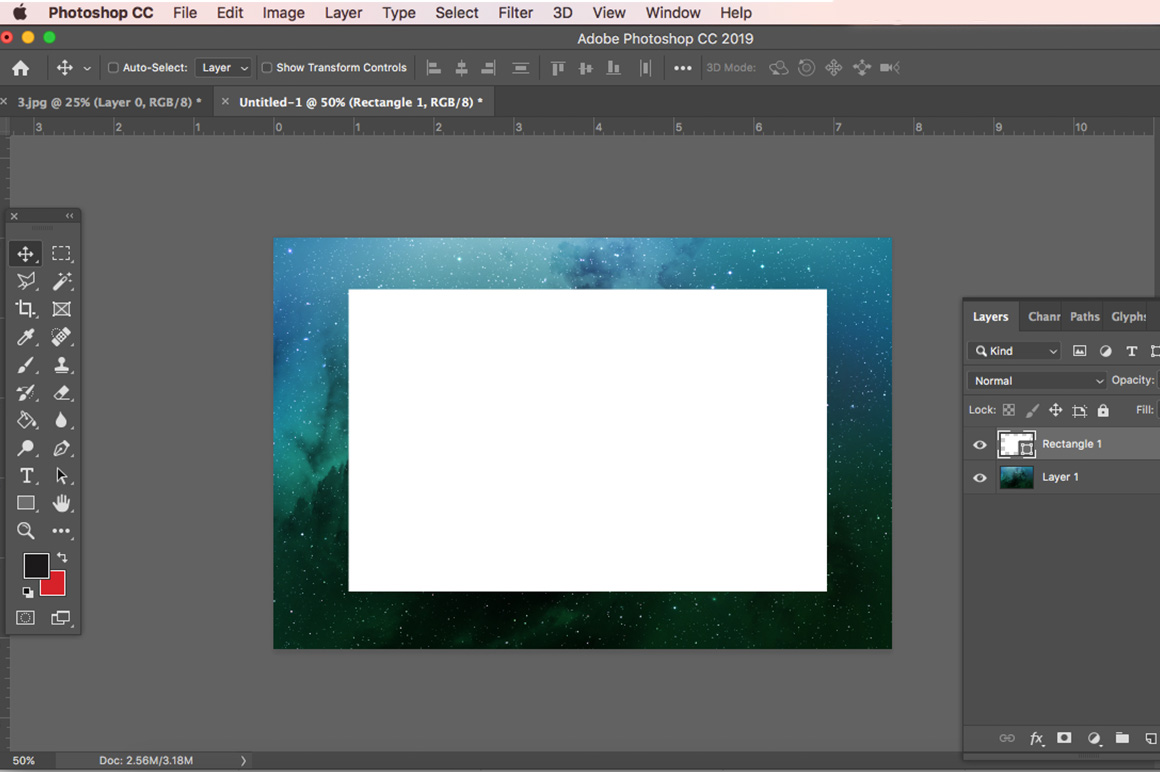Switch to 3.jpg document tab
Screen dimensions: 1160x772
tap(109, 102)
